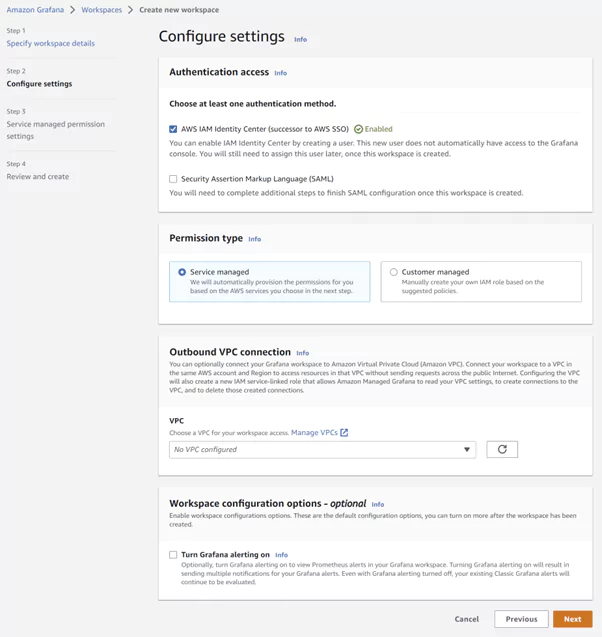The image size is (602, 637).
Task: Enable Security Assertion Markup Language (SAML) checkbox
Action: click(x=173, y=179)
